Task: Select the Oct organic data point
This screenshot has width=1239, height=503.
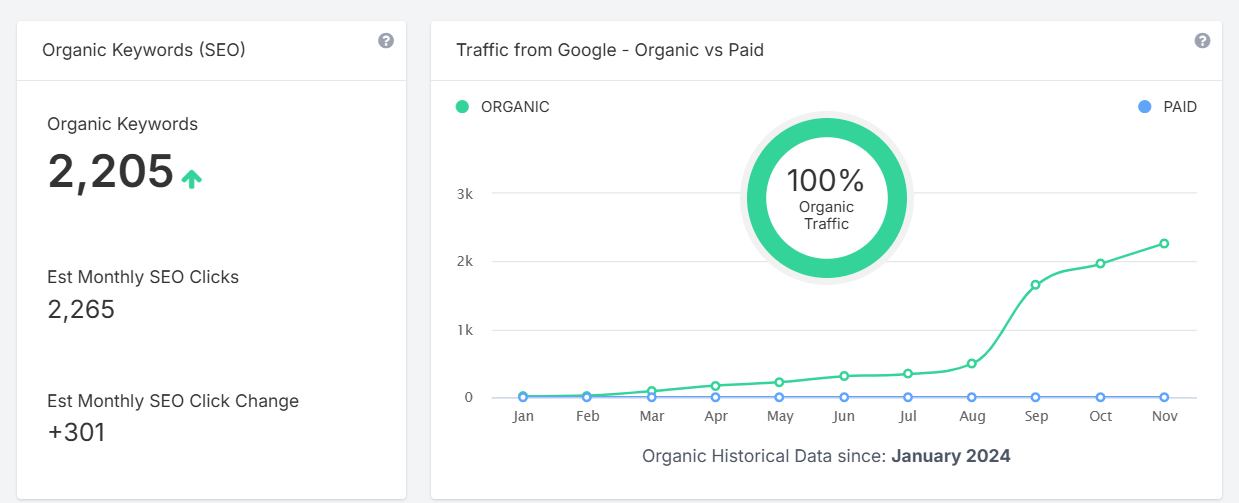Action: click(x=1100, y=263)
